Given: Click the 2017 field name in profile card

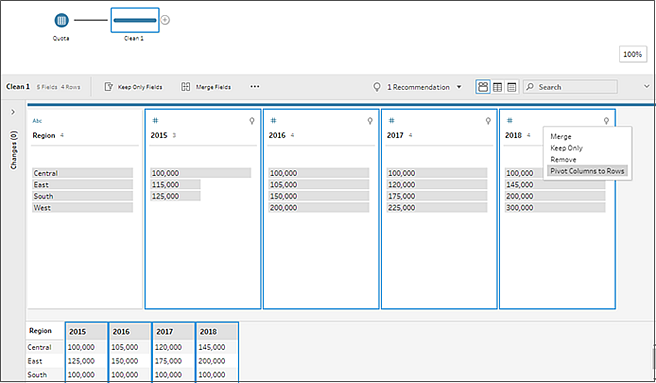Looking at the screenshot, I should pos(395,135).
